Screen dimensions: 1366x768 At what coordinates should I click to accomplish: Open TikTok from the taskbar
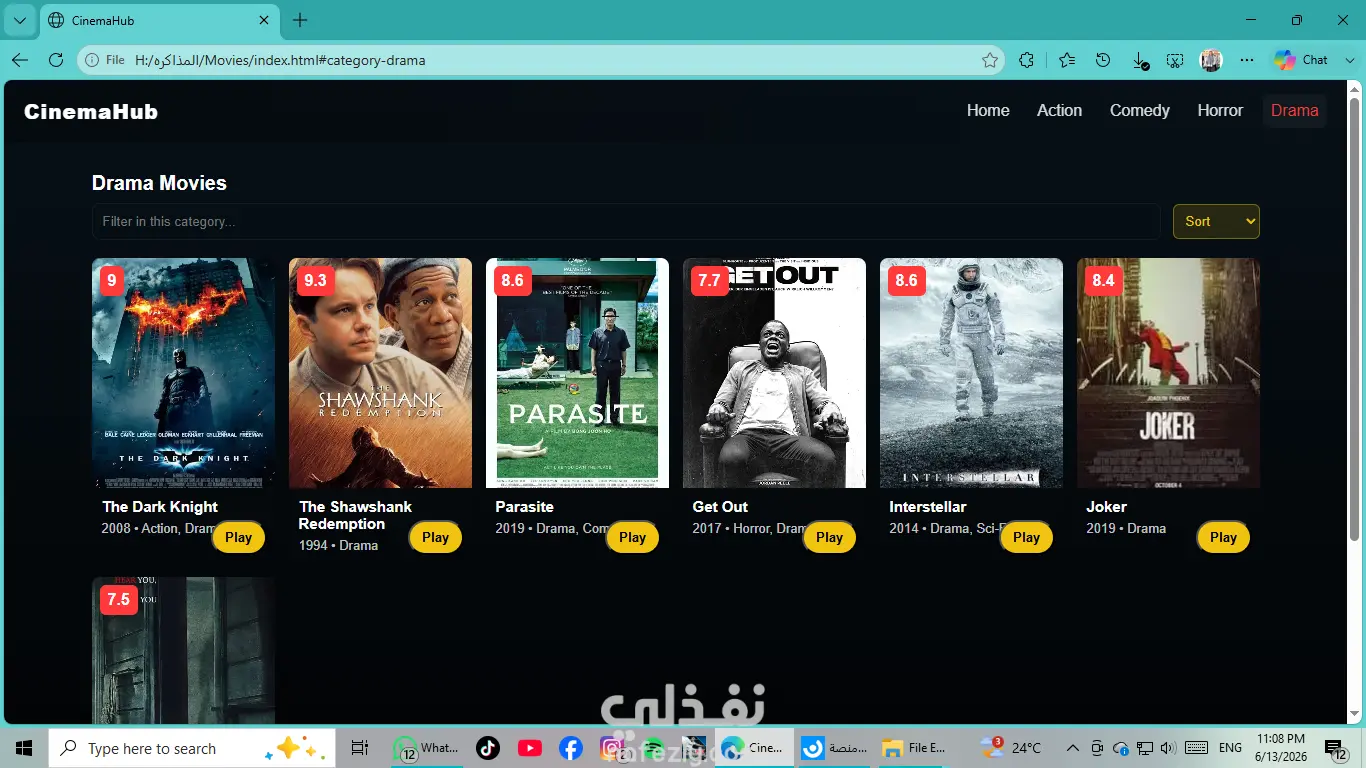coord(487,748)
